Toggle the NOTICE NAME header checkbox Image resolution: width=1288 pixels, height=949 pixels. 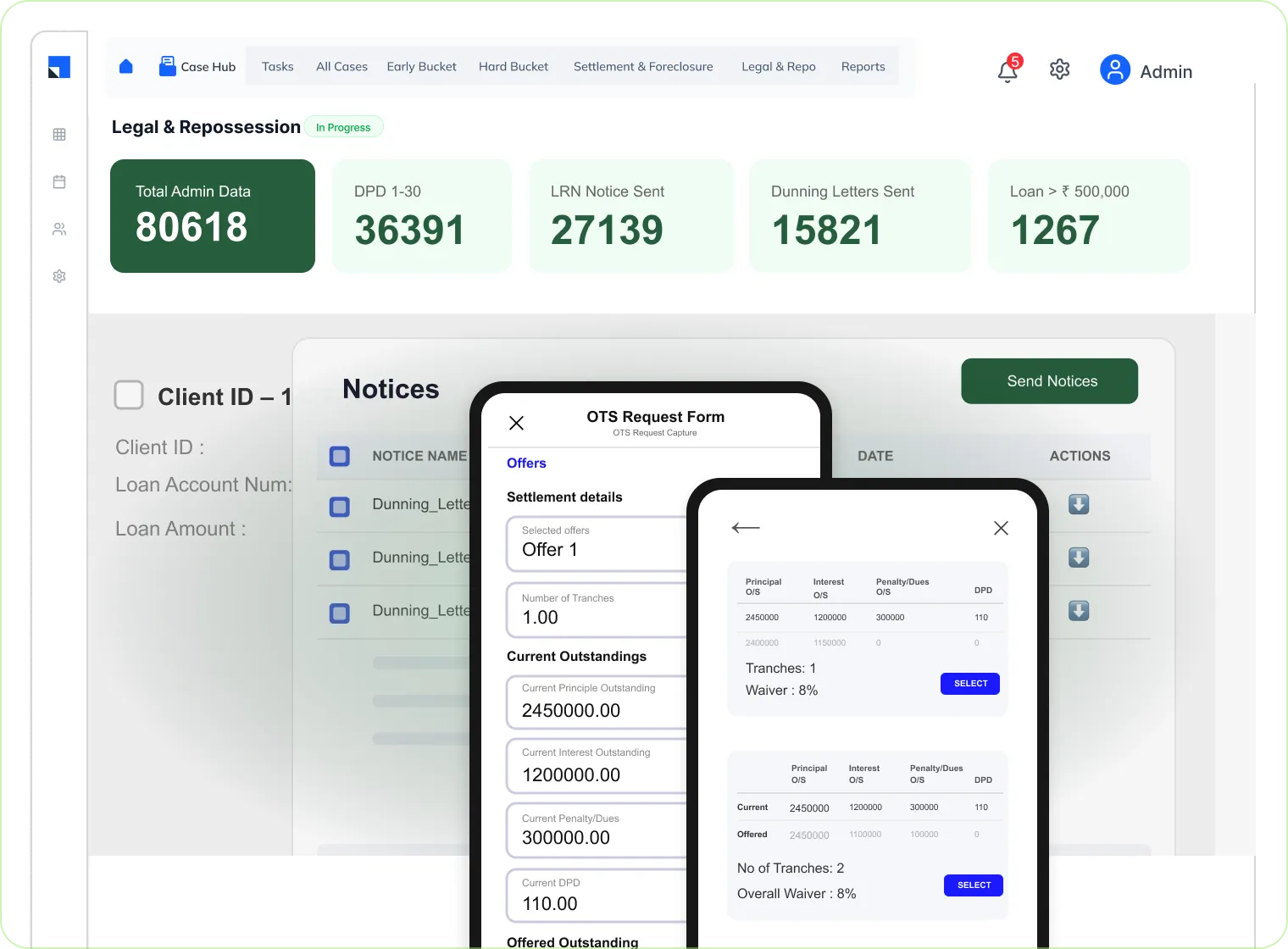pyautogui.click(x=340, y=456)
